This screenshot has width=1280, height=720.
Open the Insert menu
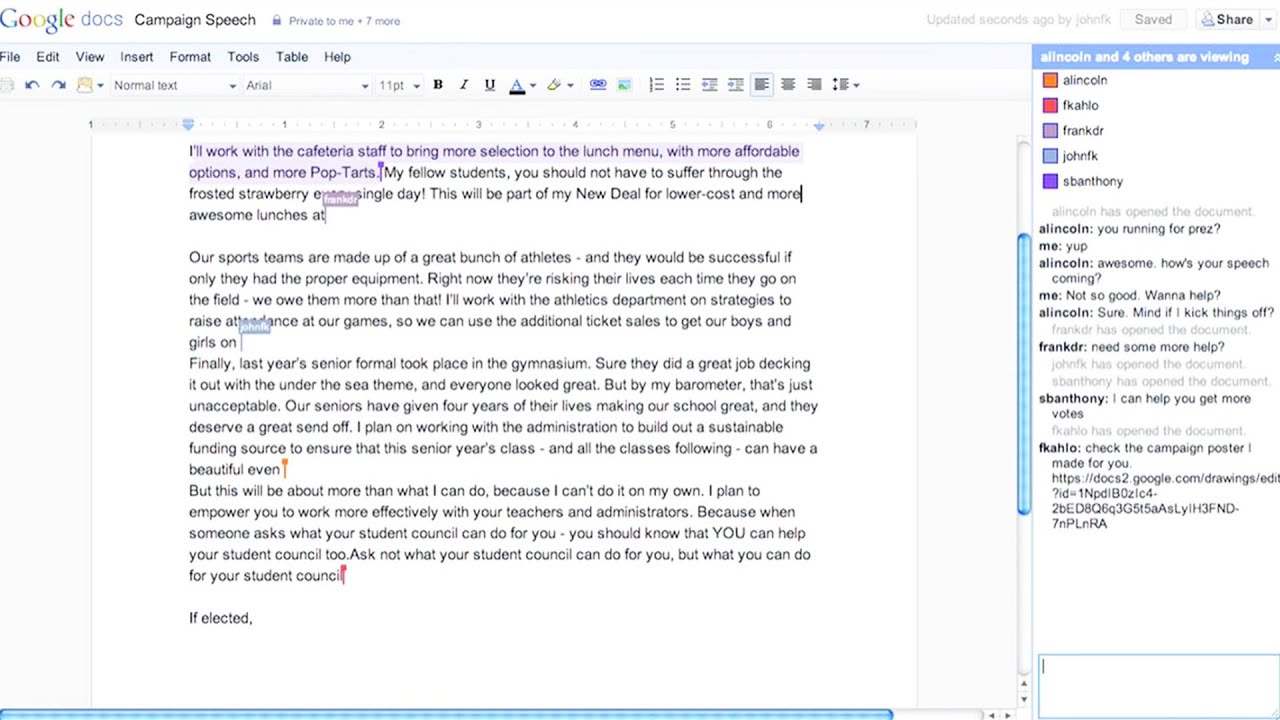(x=137, y=57)
